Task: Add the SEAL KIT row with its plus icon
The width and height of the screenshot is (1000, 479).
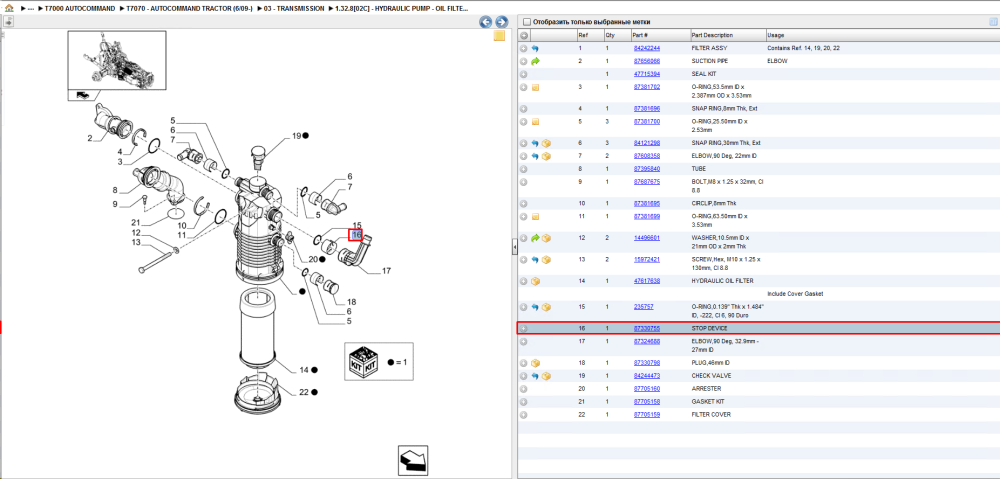Action: 524,74
